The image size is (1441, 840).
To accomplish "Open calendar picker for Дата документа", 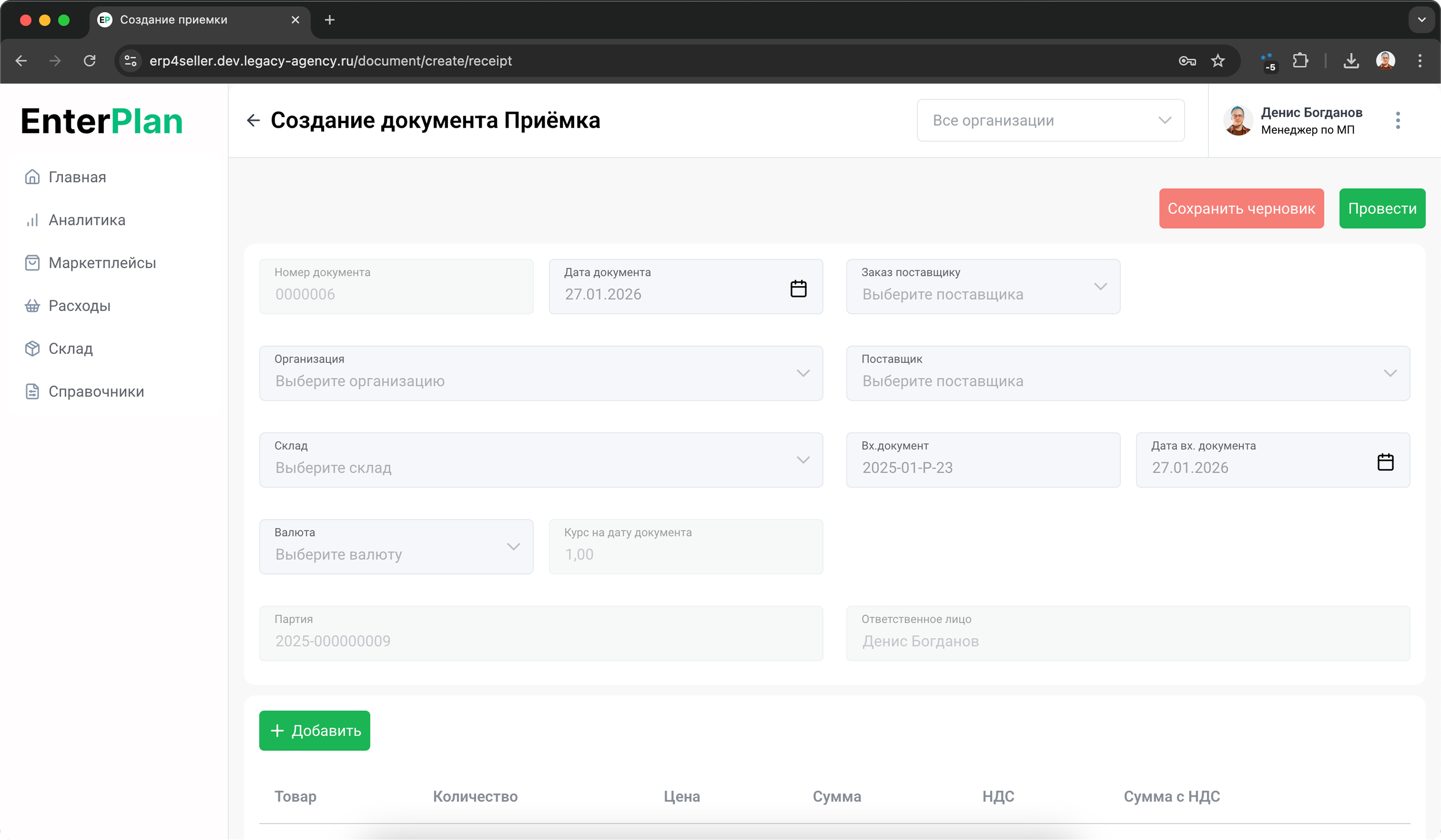I will [x=798, y=289].
